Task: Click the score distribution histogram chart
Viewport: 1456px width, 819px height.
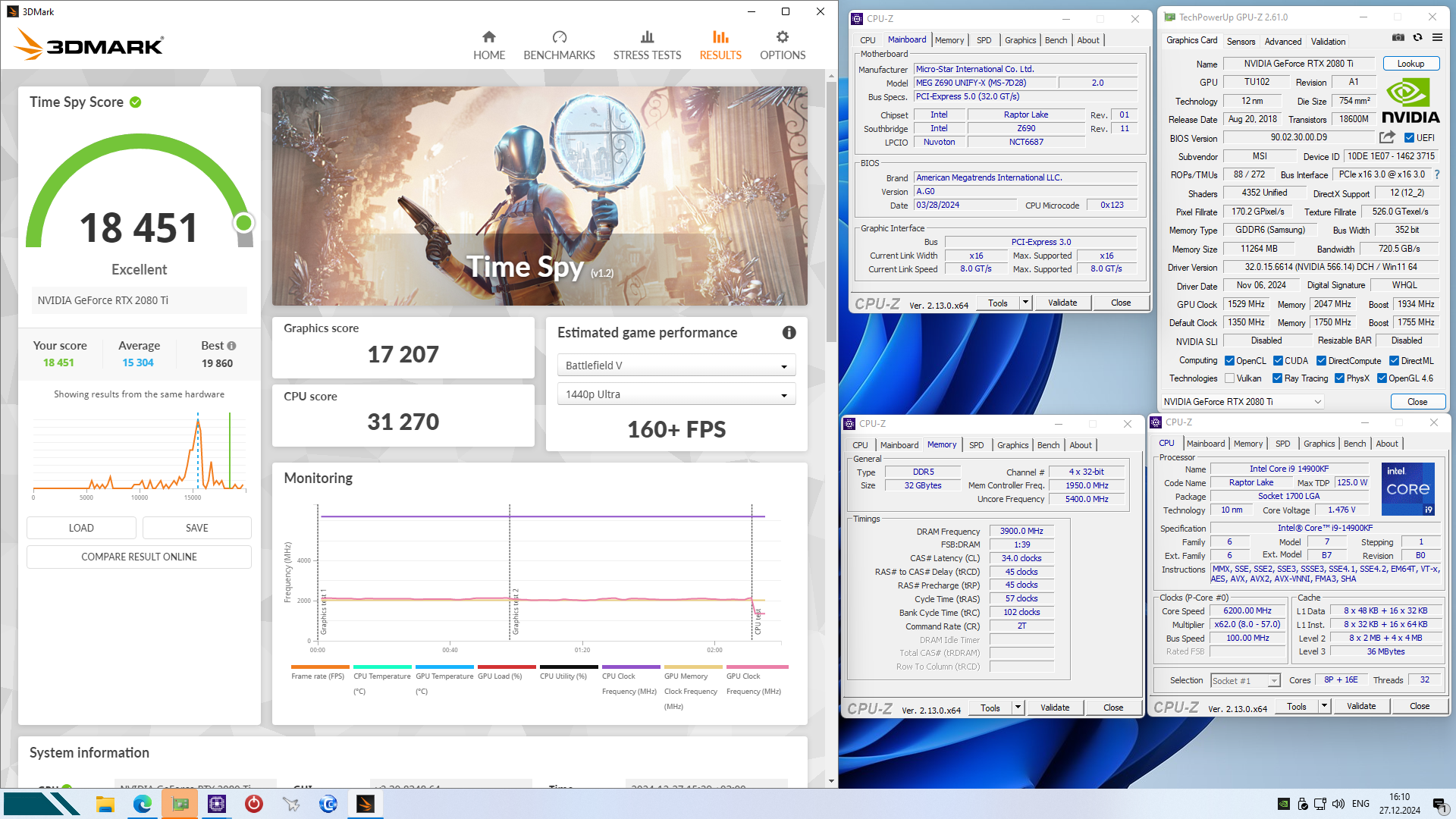Action: tap(140, 454)
